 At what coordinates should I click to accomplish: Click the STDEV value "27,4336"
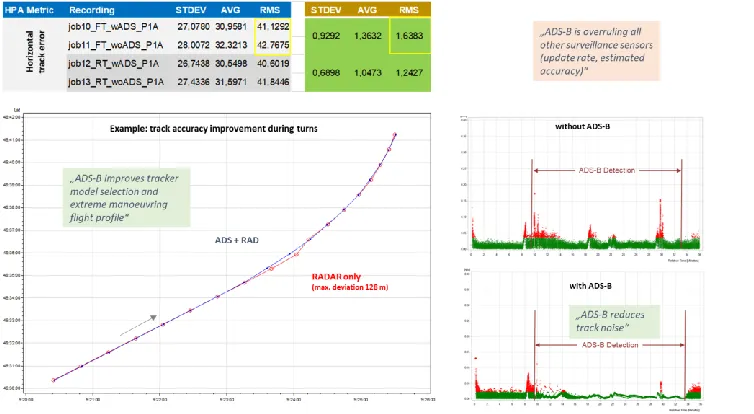coord(193,82)
